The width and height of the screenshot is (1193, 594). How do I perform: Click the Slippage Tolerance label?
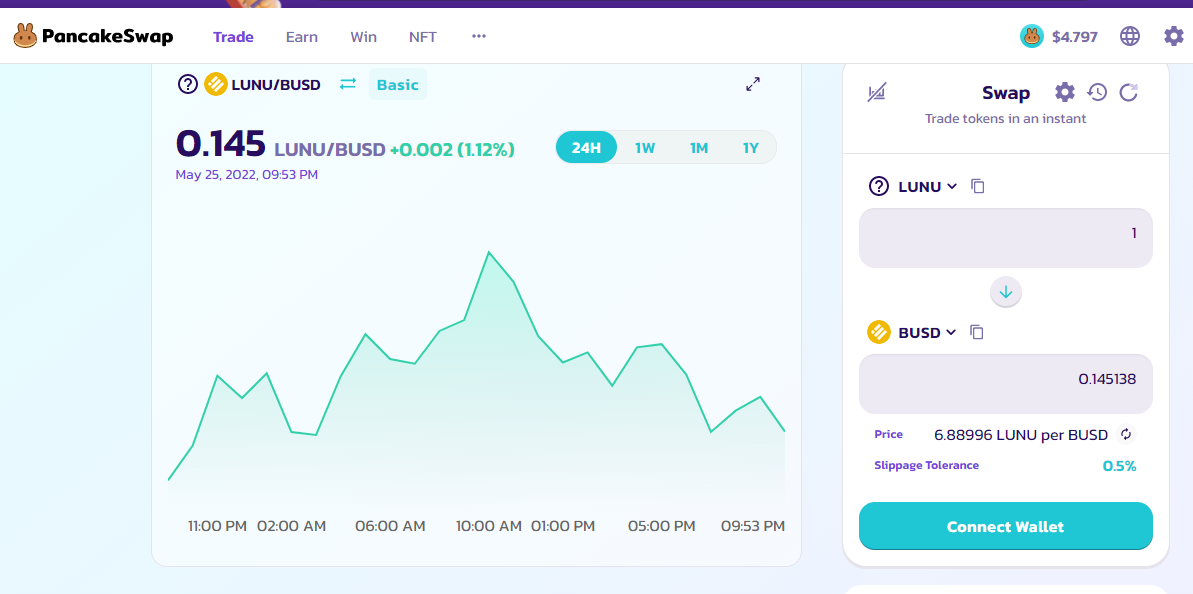927,465
